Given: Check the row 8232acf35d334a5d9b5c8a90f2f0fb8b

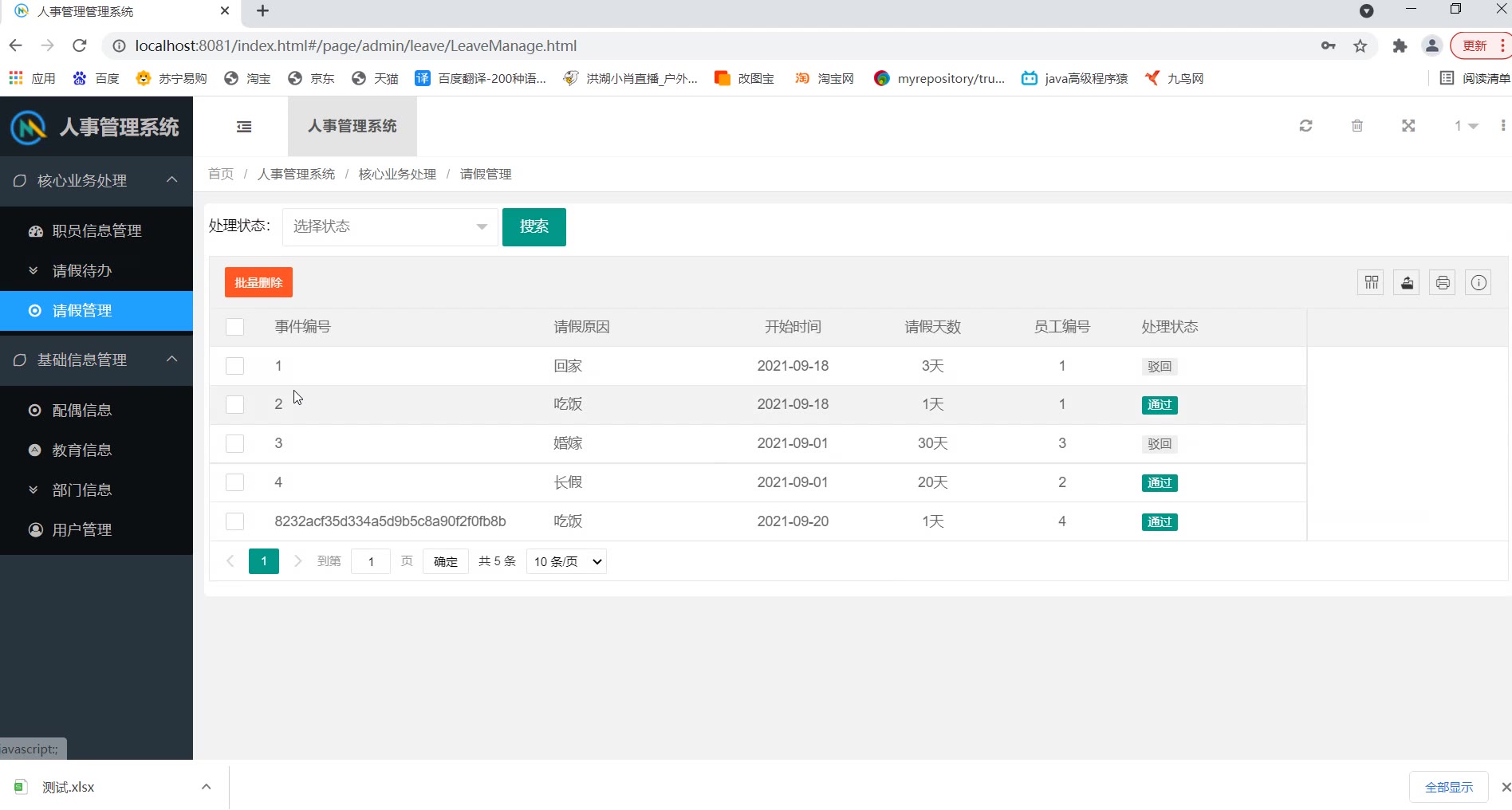Looking at the screenshot, I should click(234, 521).
